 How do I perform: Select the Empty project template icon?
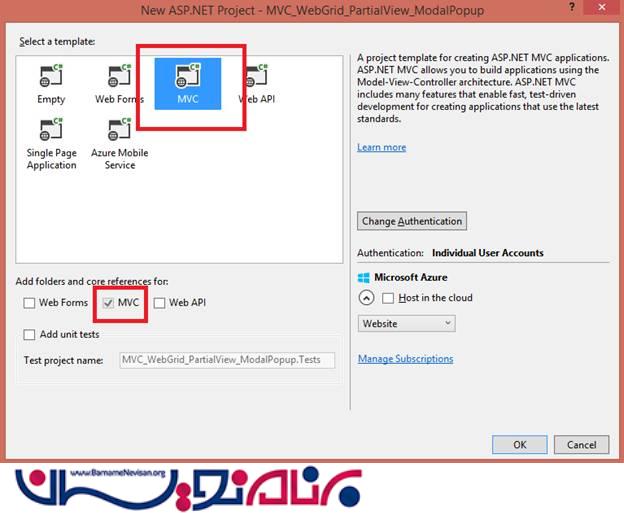click(x=51, y=75)
